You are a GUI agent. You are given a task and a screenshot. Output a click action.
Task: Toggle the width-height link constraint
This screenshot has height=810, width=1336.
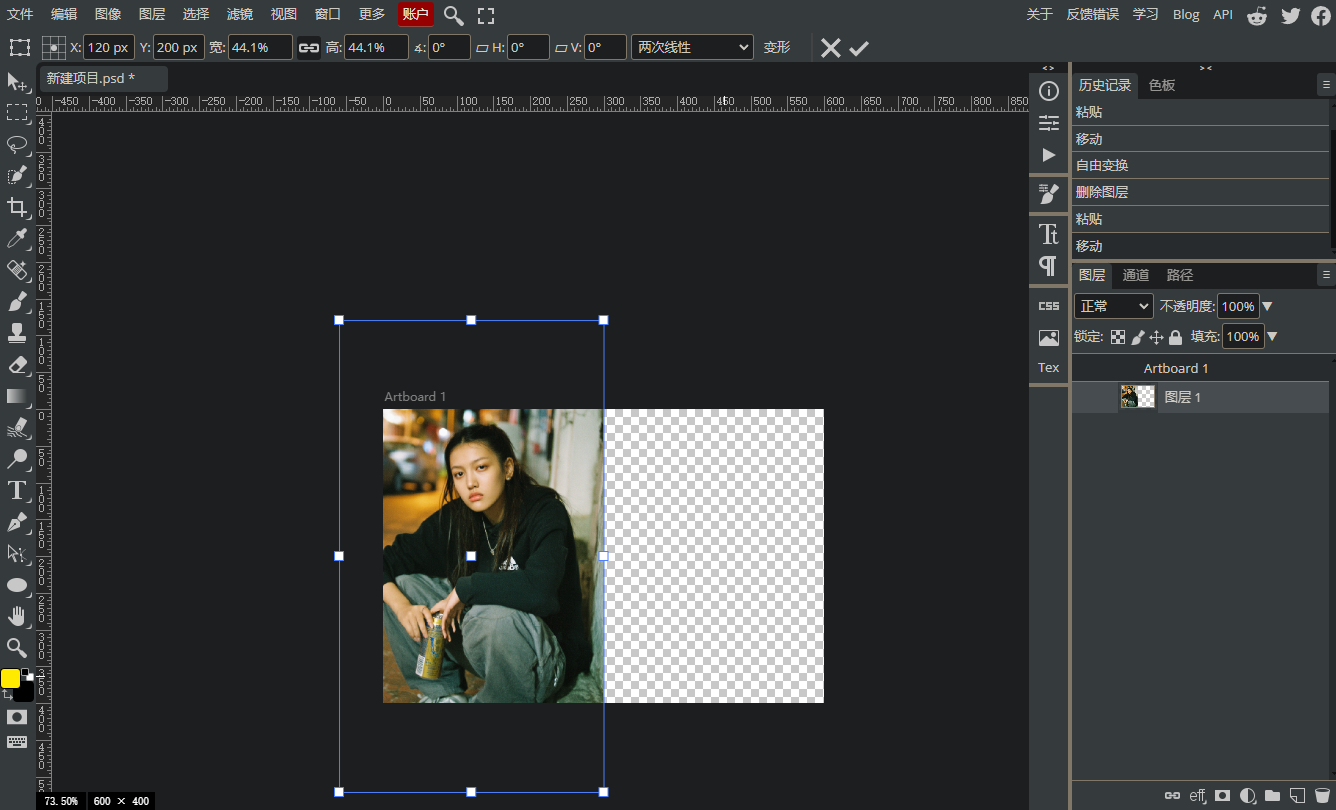pyautogui.click(x=309, y=47)
